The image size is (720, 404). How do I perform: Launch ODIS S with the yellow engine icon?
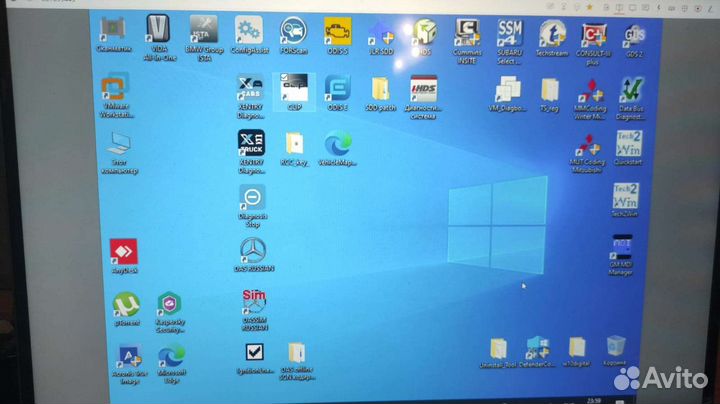(337, 32)
